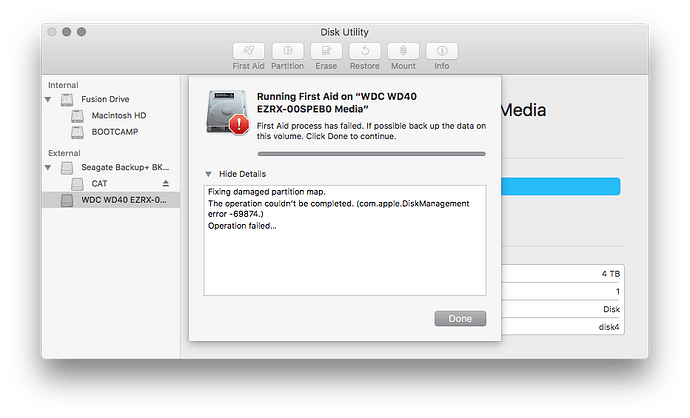Click the hard drive error icon in dialog

click(x=227, y=112)
